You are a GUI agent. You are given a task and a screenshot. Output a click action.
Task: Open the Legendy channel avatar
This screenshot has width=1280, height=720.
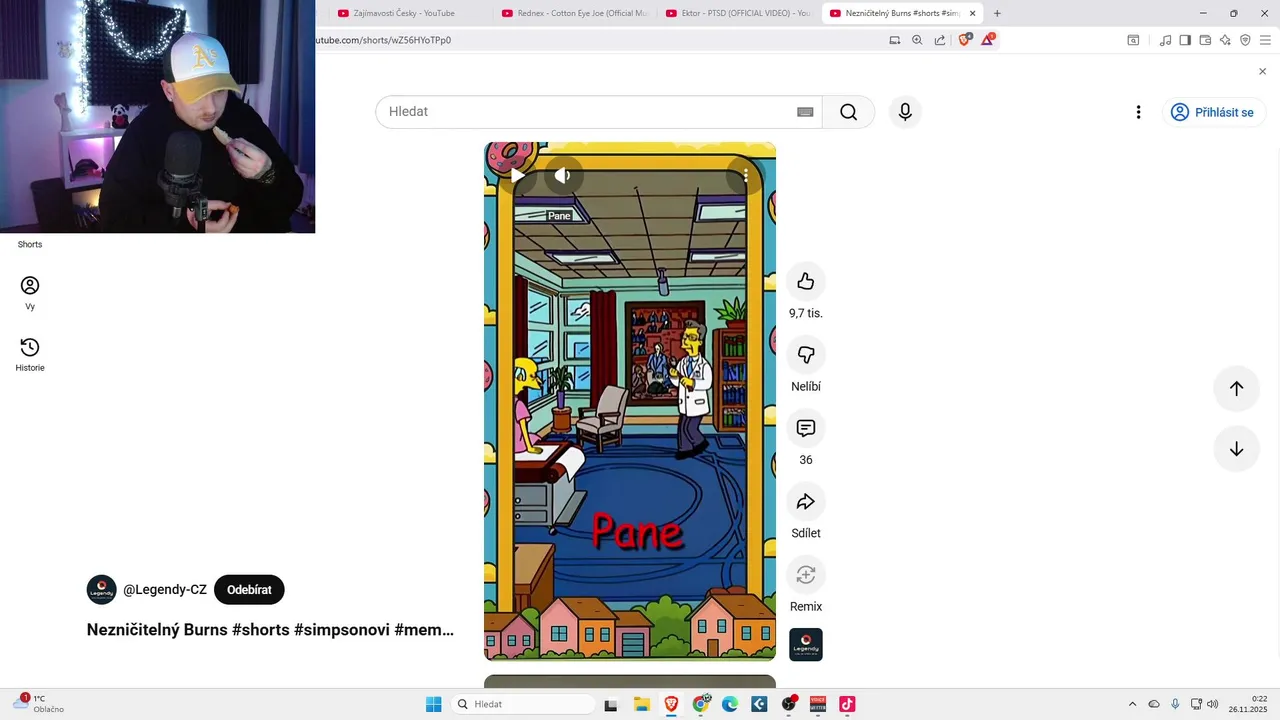click(x=102, y=590)
